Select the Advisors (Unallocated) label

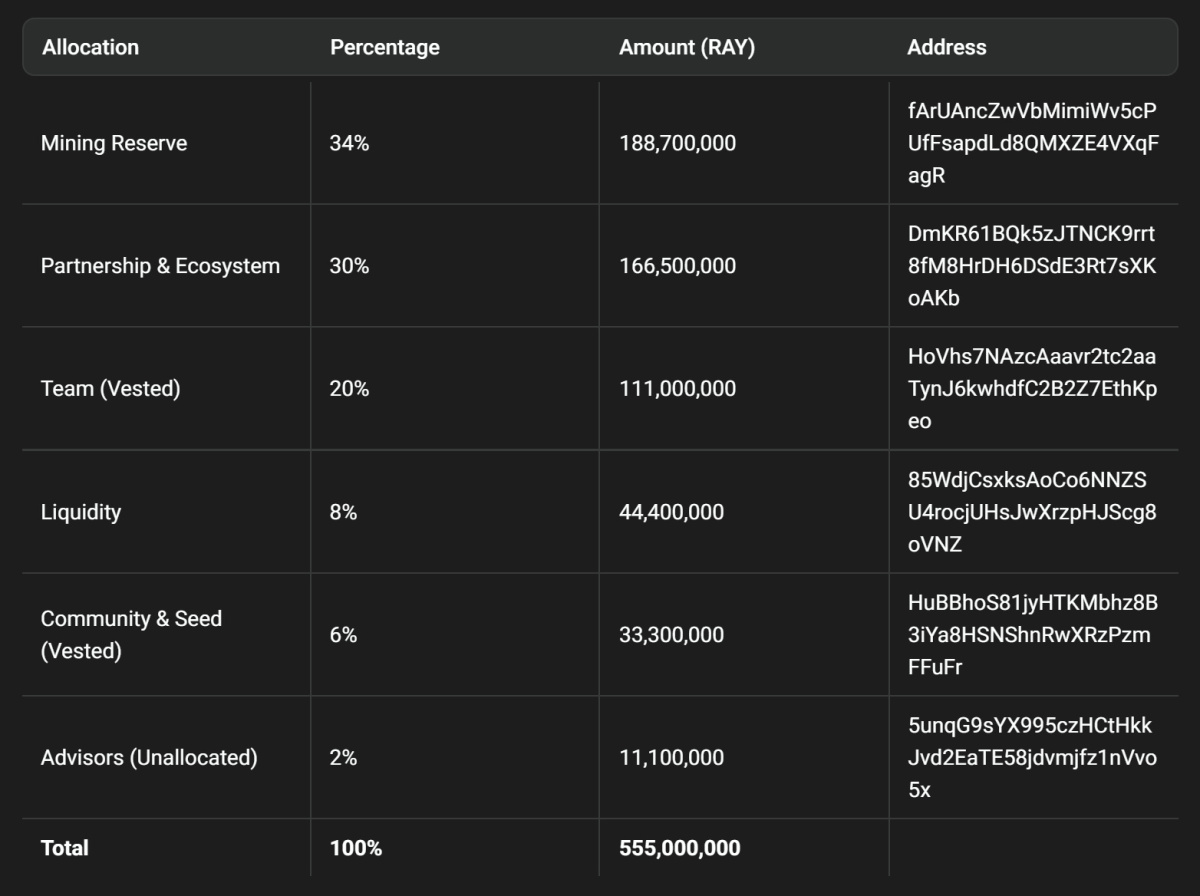coord(149,757)
